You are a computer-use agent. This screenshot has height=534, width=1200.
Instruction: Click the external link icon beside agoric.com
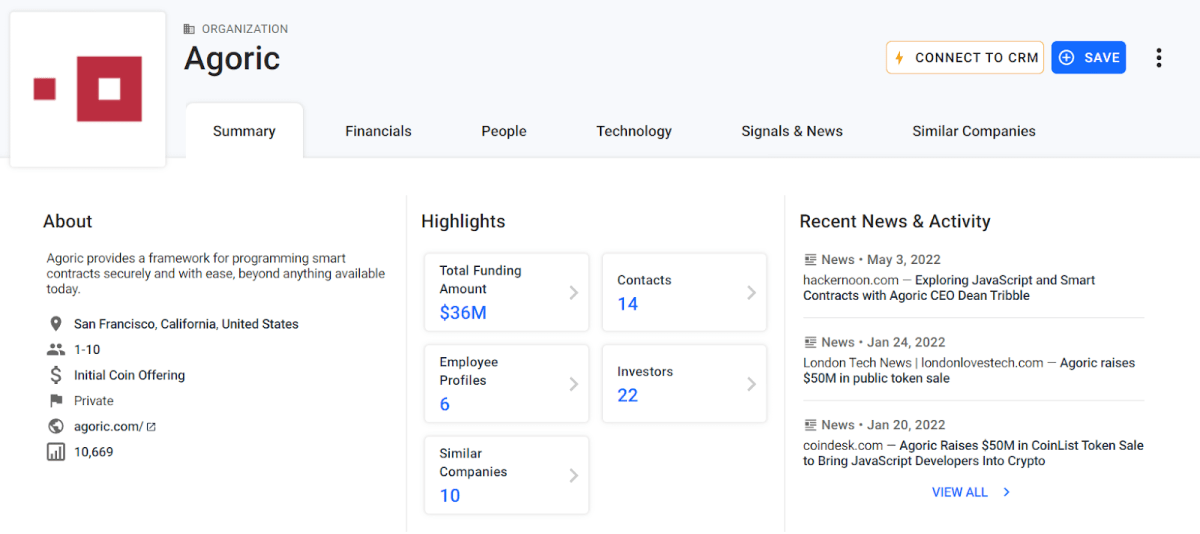point(152,427)
